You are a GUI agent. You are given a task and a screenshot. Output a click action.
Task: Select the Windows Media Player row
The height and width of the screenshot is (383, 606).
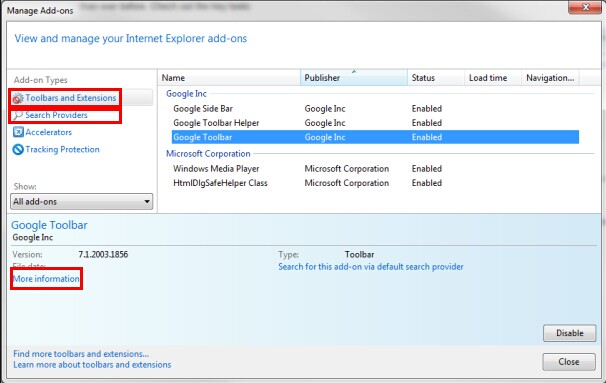[x=375, y=169]
